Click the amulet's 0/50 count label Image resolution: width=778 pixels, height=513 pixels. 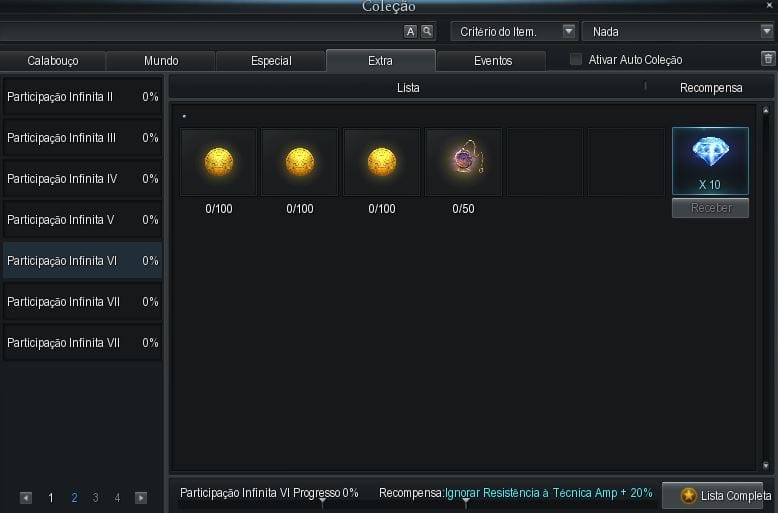[x=463, y=209]
